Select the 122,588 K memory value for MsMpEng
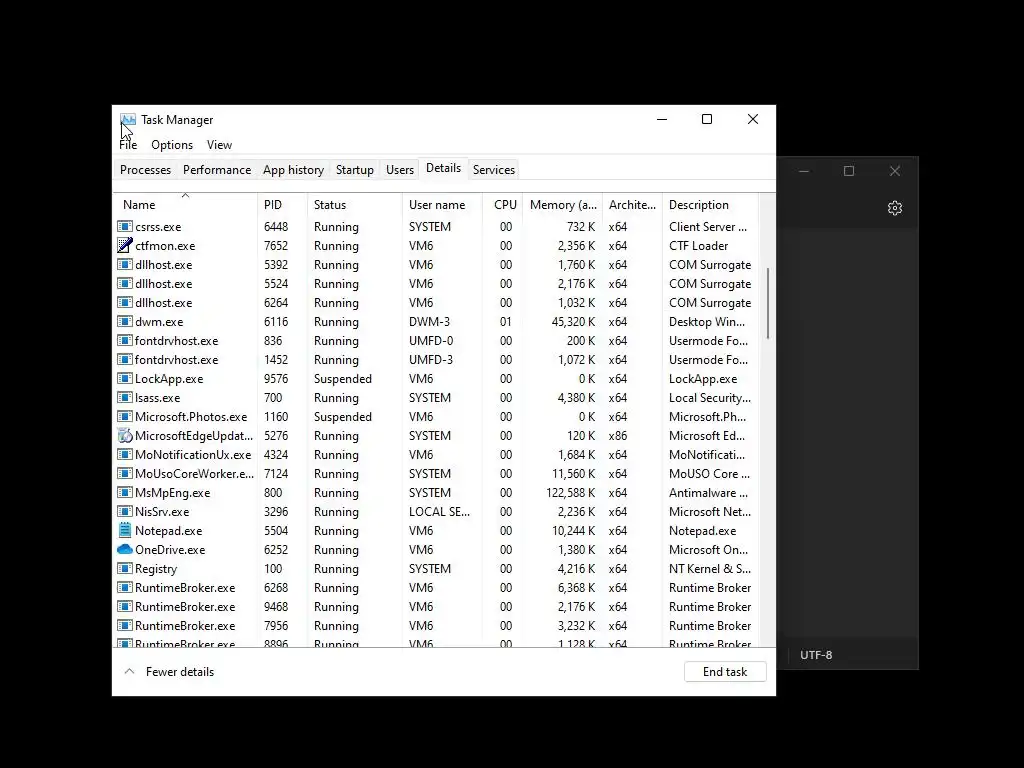The height and width of the screenshot is (768, 1024). 570,492
